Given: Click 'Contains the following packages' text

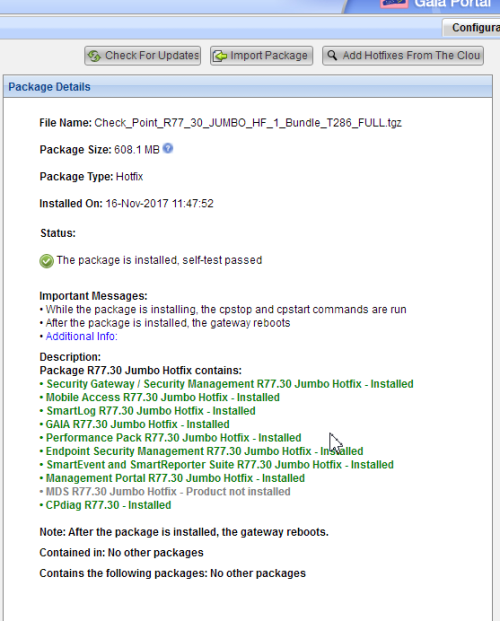Looking at the screenshot, I should 172,573.
